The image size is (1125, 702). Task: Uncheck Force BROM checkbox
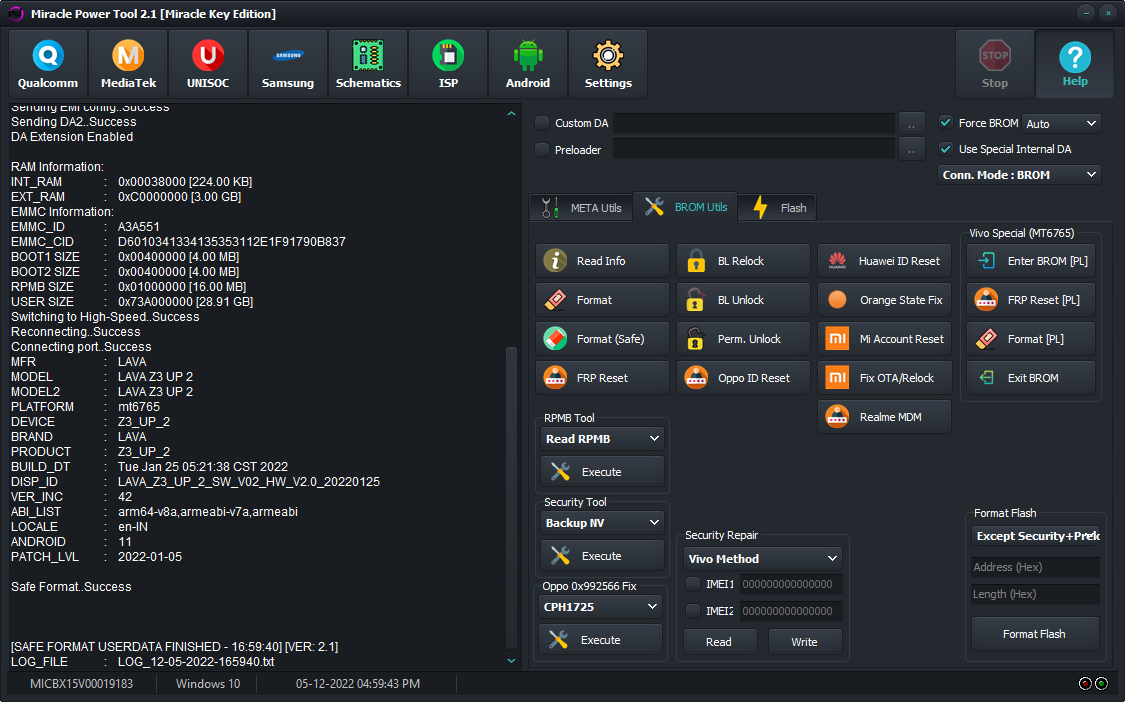tap(946, 123)
